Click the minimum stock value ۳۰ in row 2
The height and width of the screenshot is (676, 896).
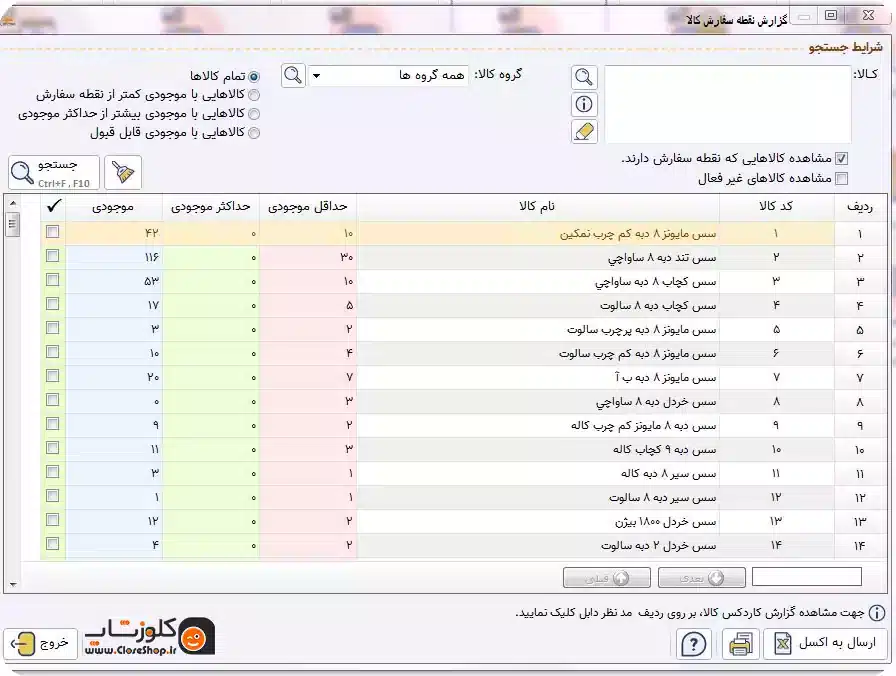click(x=347, y=258)
